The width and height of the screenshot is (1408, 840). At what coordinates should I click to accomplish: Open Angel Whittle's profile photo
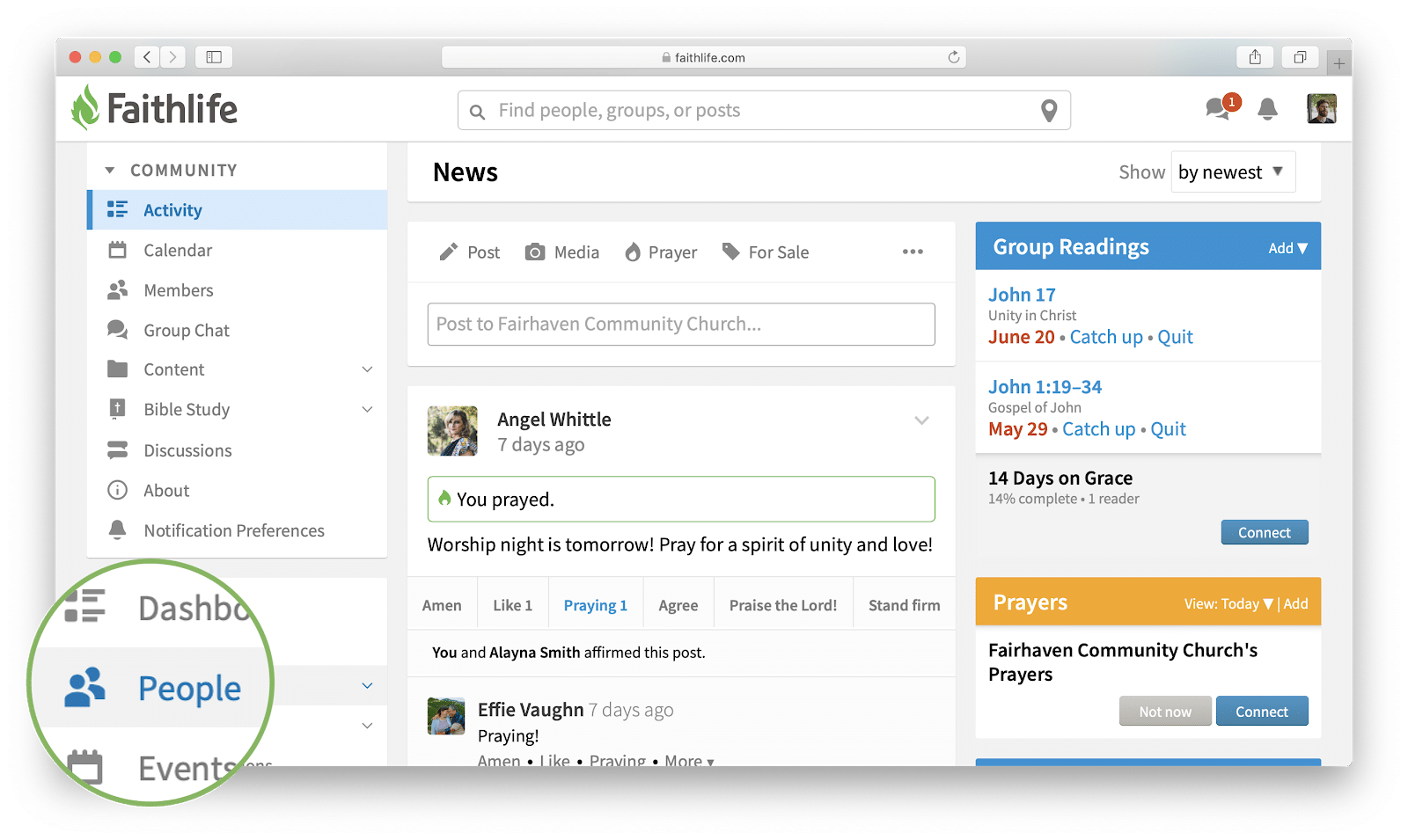tap(452, 431)
